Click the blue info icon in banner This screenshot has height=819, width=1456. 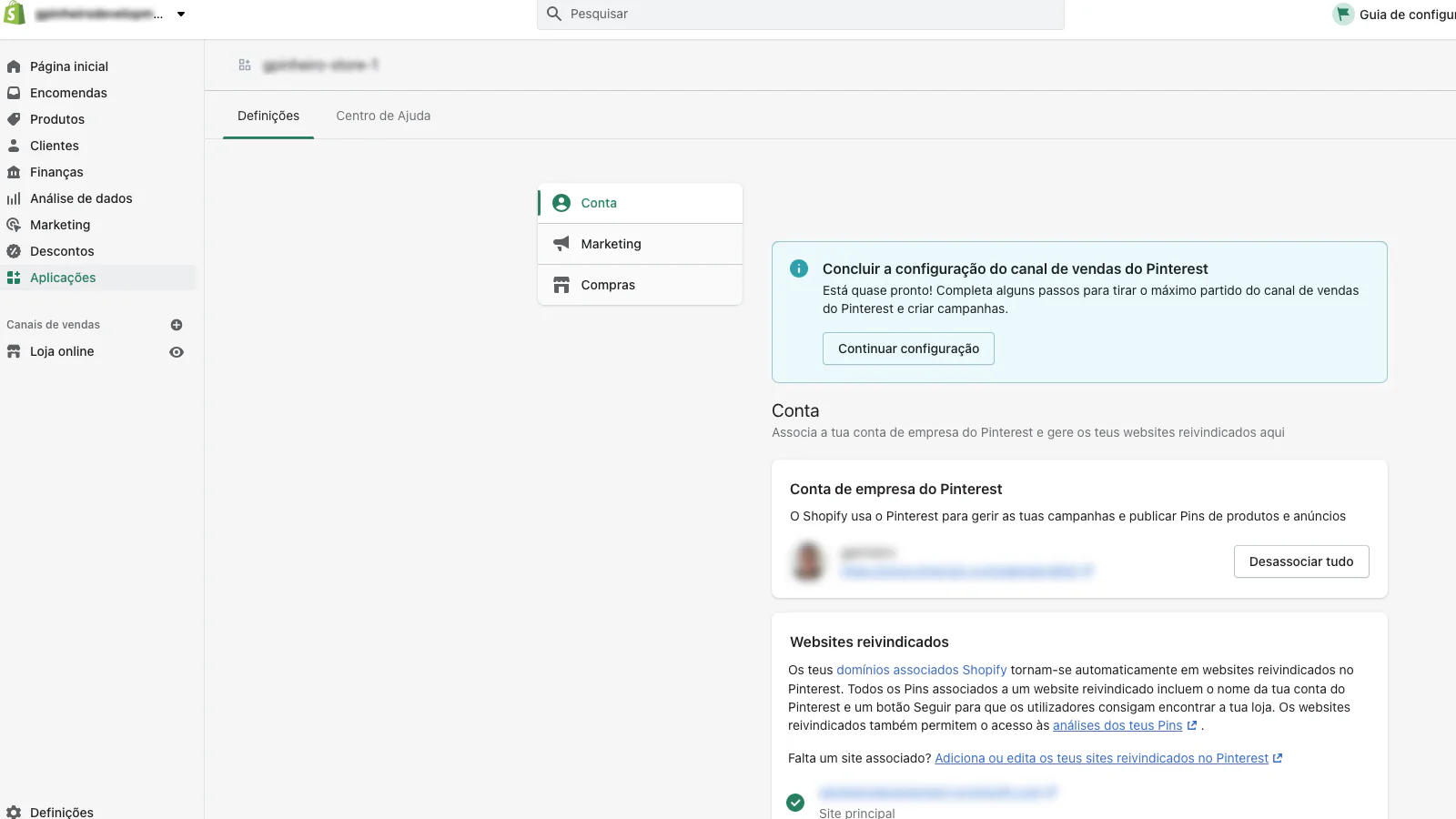(x=799, y=268)
